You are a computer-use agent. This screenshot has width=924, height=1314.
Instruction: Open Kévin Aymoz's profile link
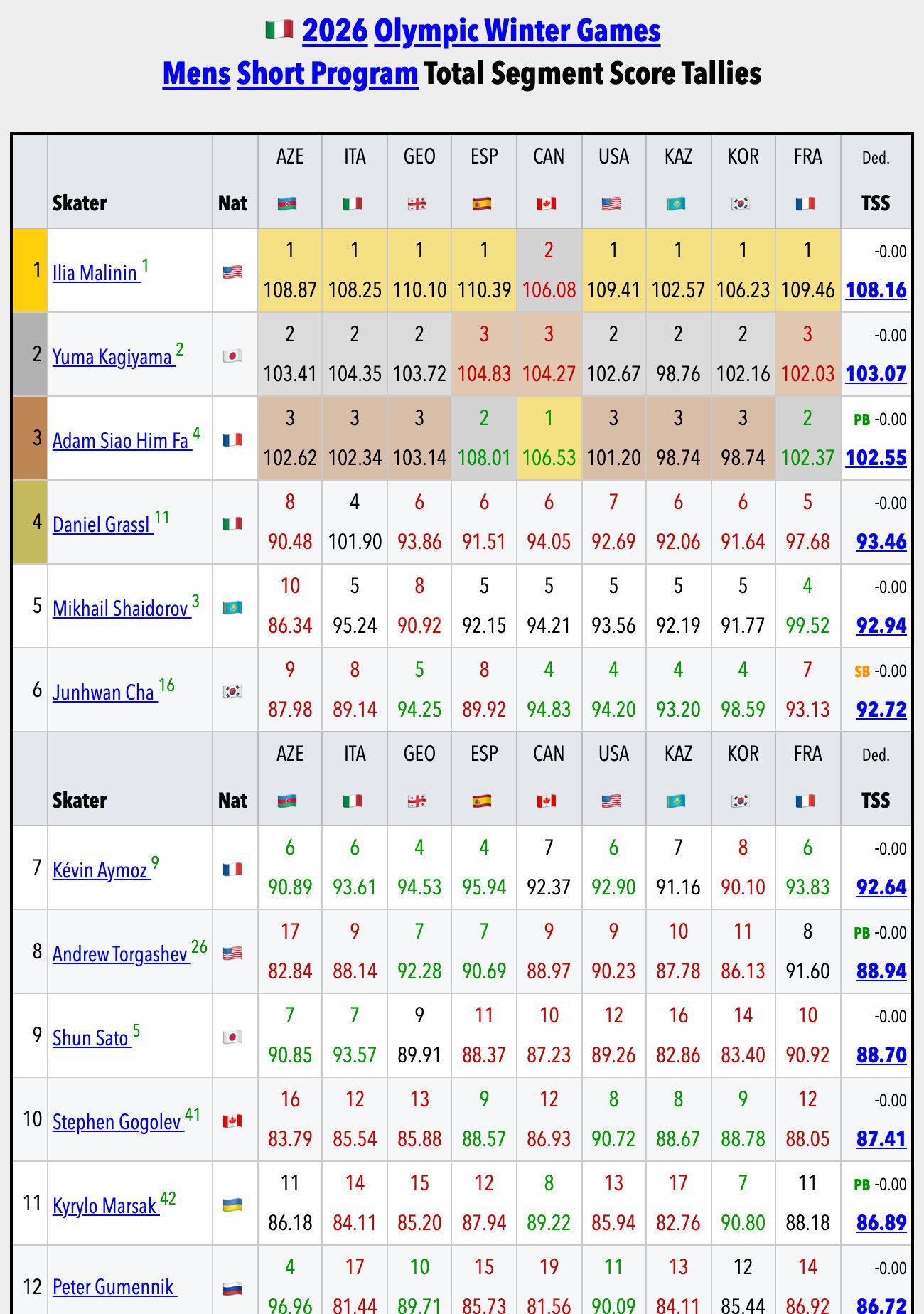(x=101, y=870)
